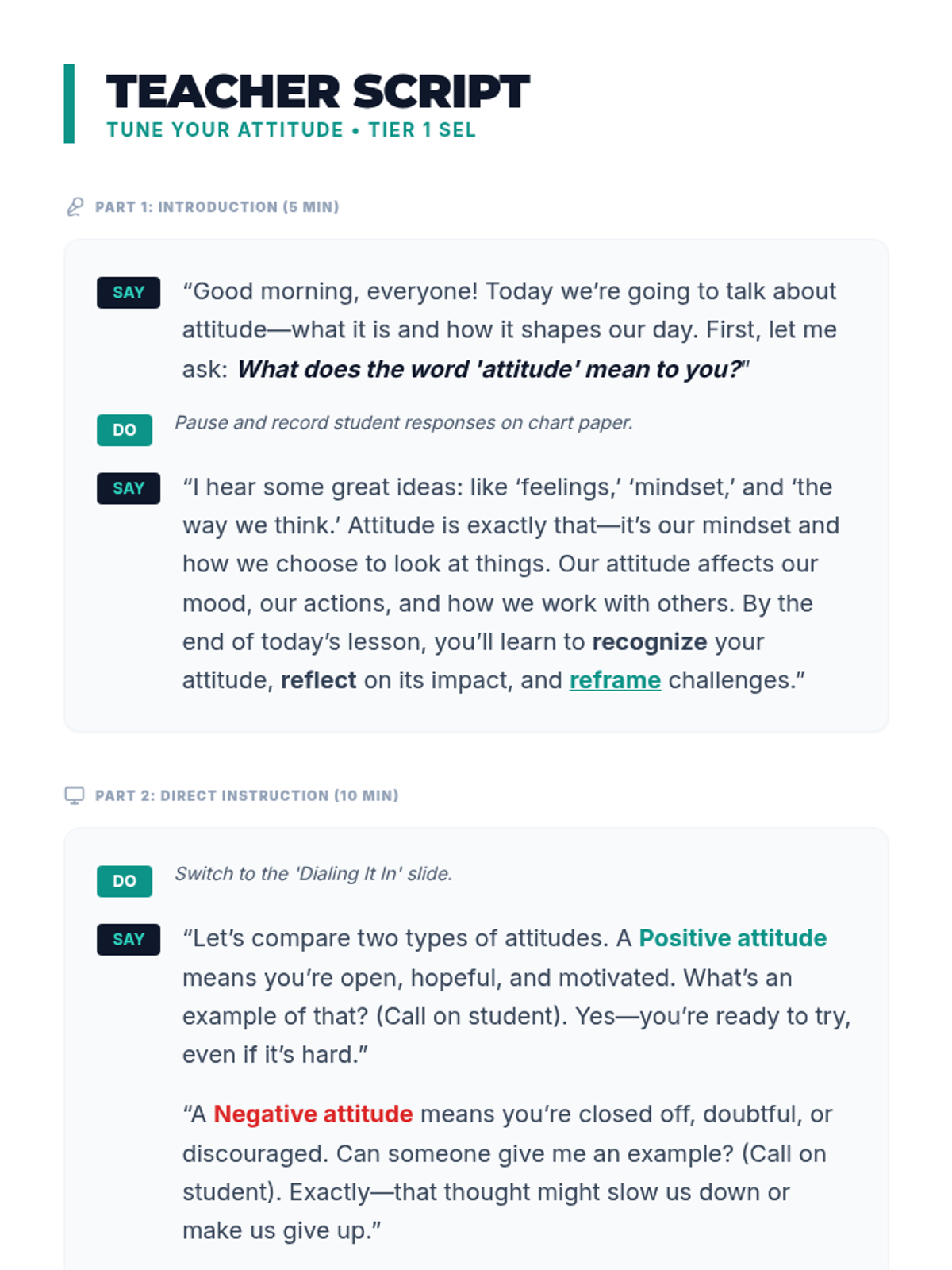This screenshot has width=952, height=1270.
Task: Click the bold word "recognize"
Action: click(x=649, y=641)
